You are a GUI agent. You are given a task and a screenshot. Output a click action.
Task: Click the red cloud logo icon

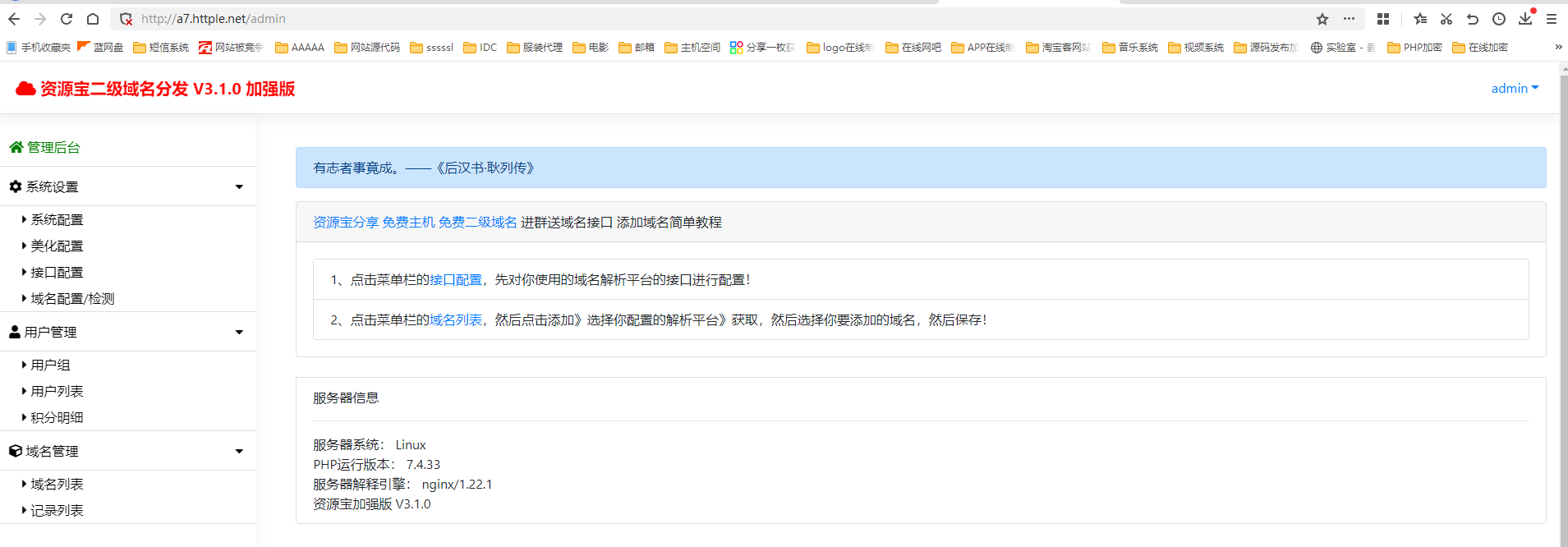tap(25, 89)
